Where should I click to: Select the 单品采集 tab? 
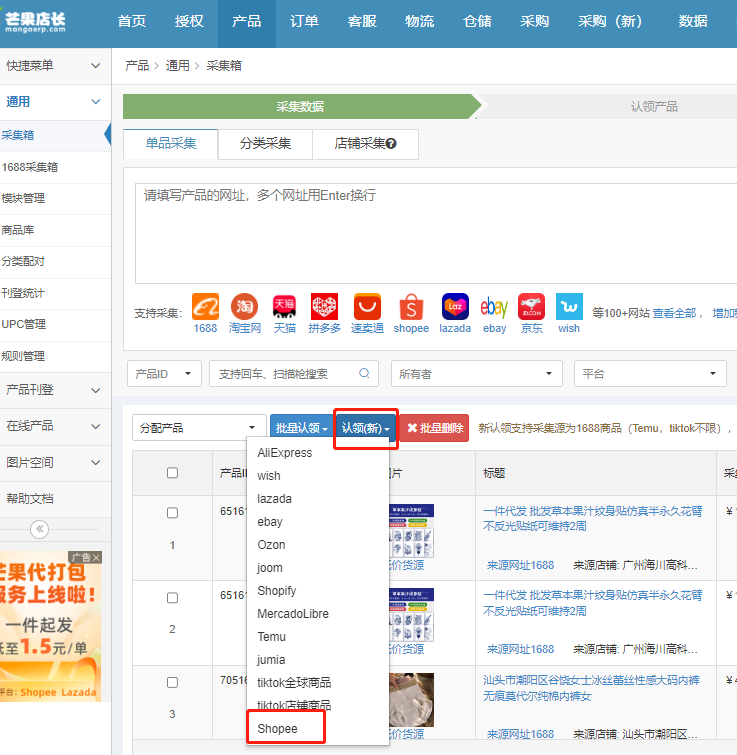[x=171, y=143]
